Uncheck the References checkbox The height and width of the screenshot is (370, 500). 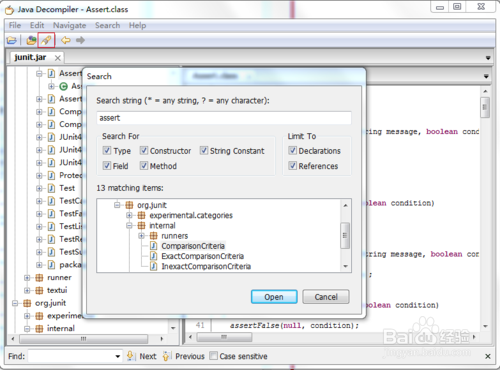[292, 166]
